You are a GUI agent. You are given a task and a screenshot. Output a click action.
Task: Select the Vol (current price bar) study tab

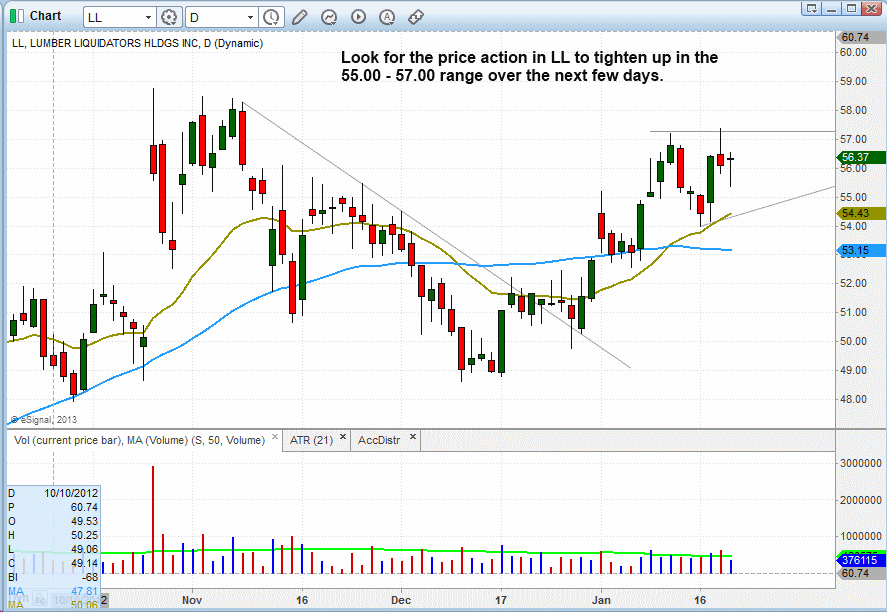coord(139,440)
